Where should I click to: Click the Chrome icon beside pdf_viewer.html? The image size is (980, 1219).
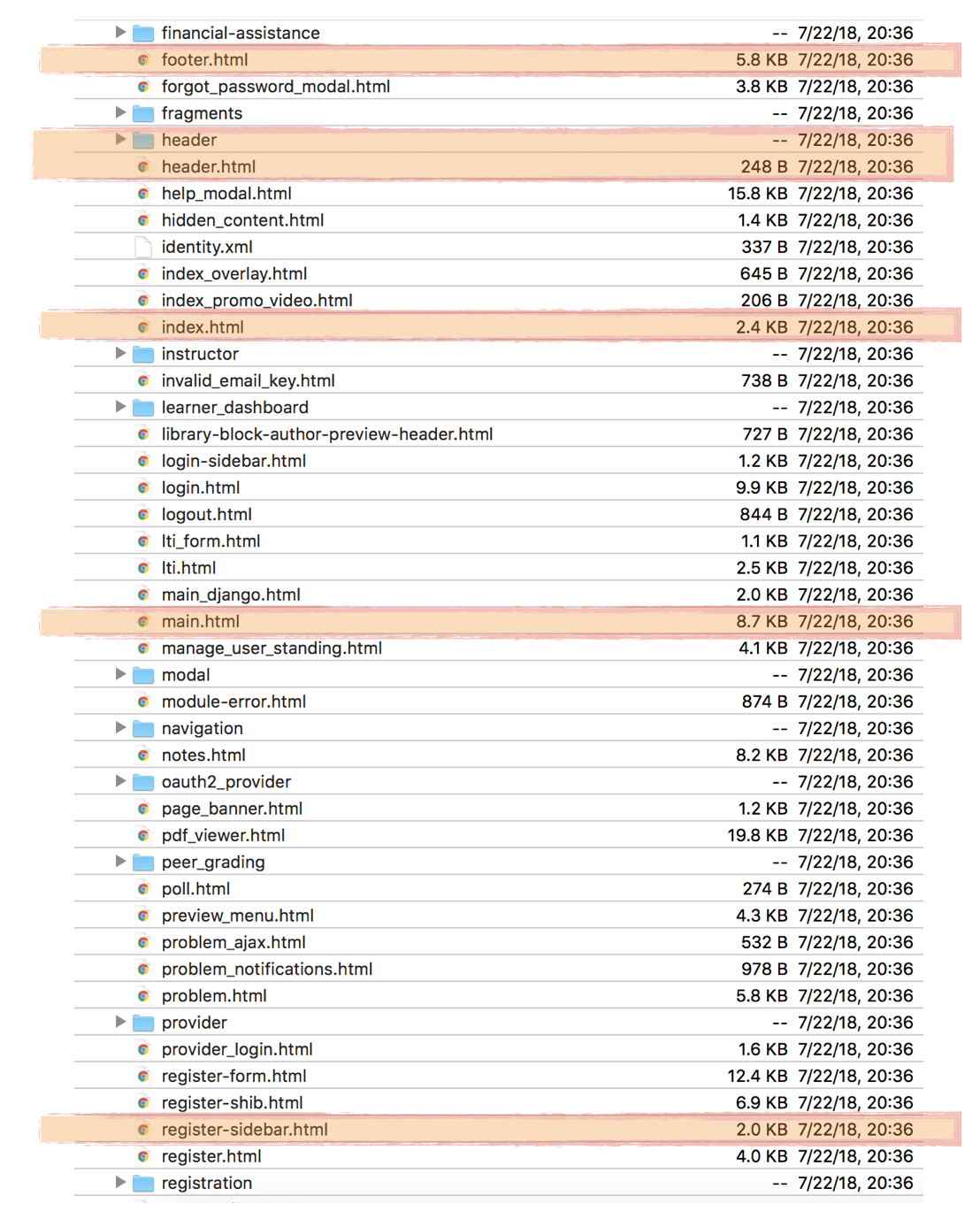pyautogui.click(x=143, y=836)
